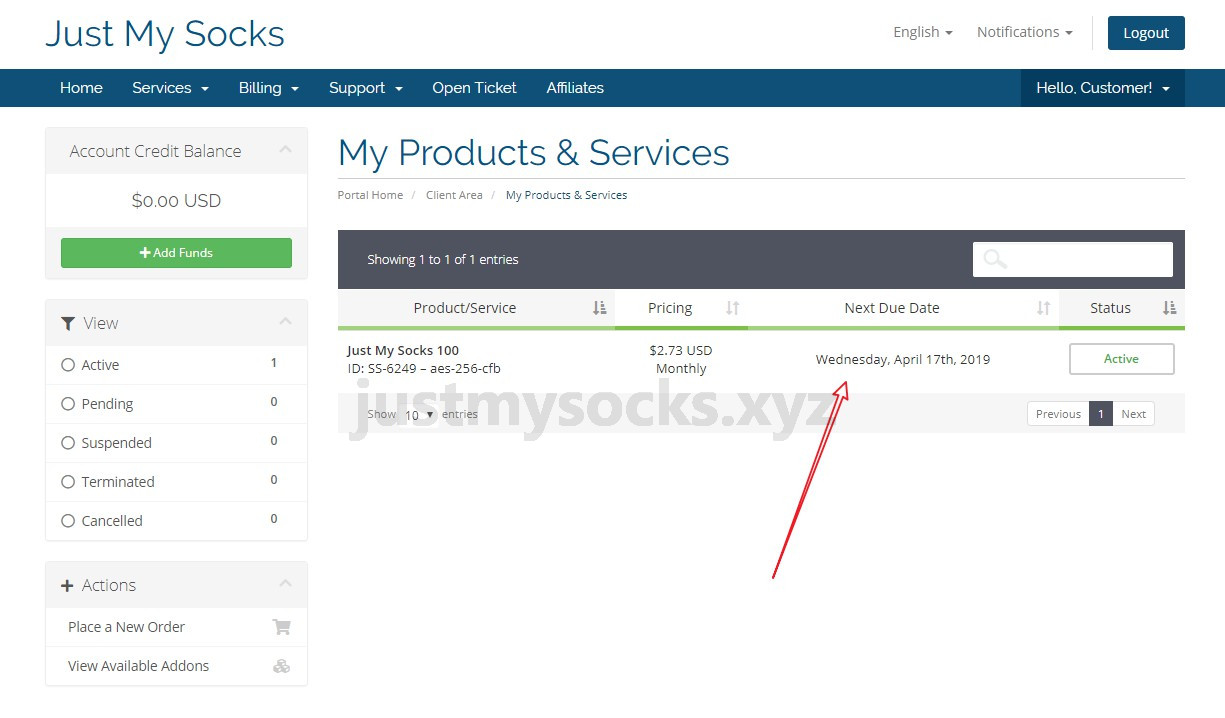Open the Support menu

pyautogui.click(x=366, y=88)
